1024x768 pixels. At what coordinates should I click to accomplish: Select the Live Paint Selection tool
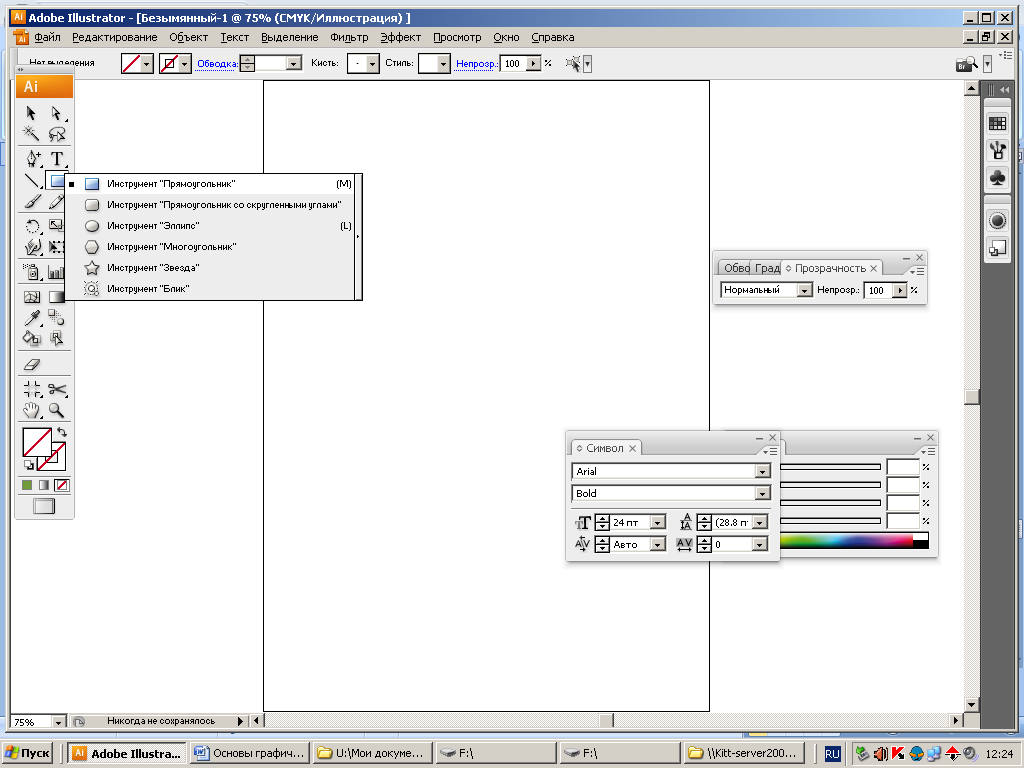pos(57,338)
